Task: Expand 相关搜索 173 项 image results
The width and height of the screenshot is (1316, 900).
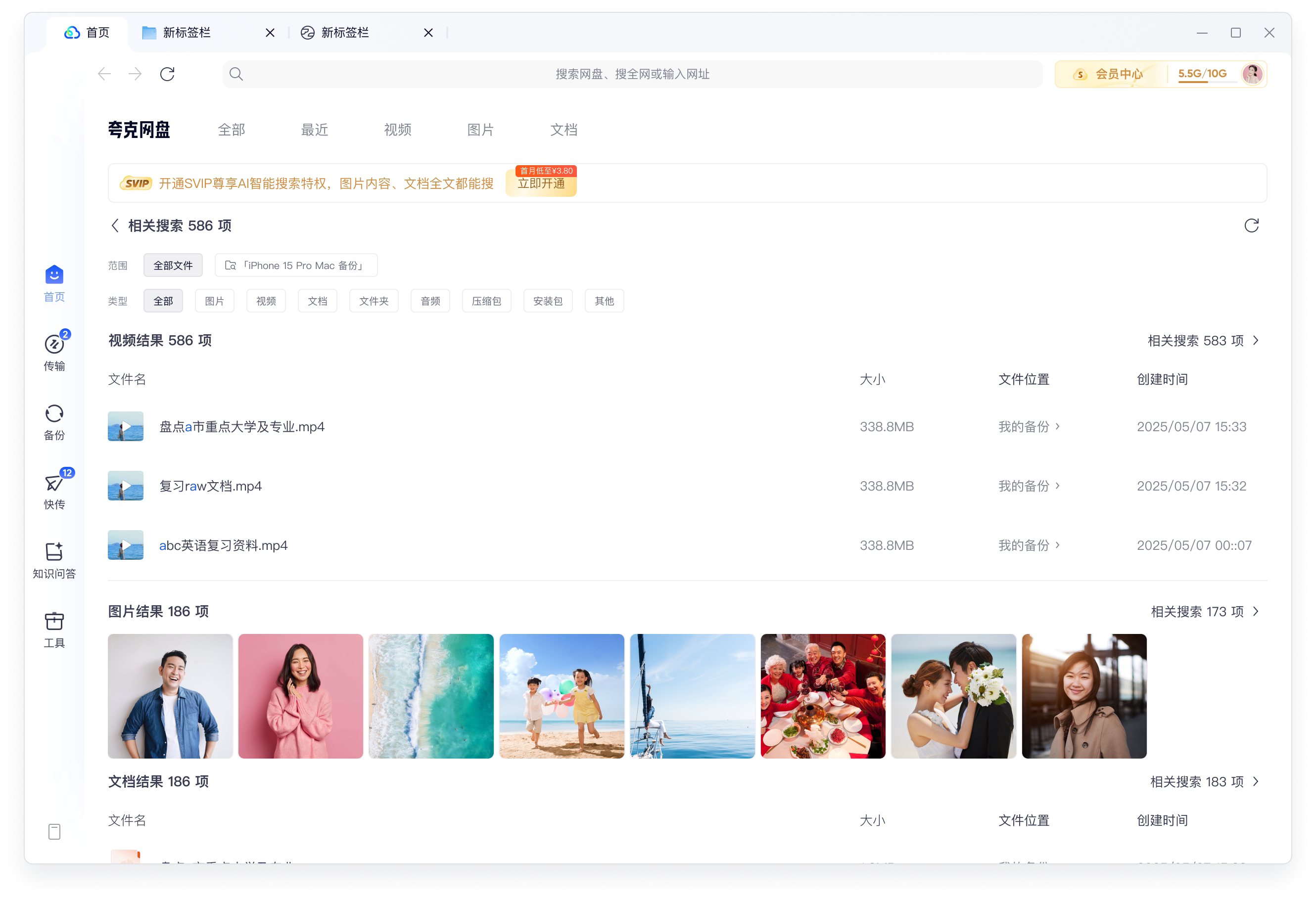Action: [1205, 612]
